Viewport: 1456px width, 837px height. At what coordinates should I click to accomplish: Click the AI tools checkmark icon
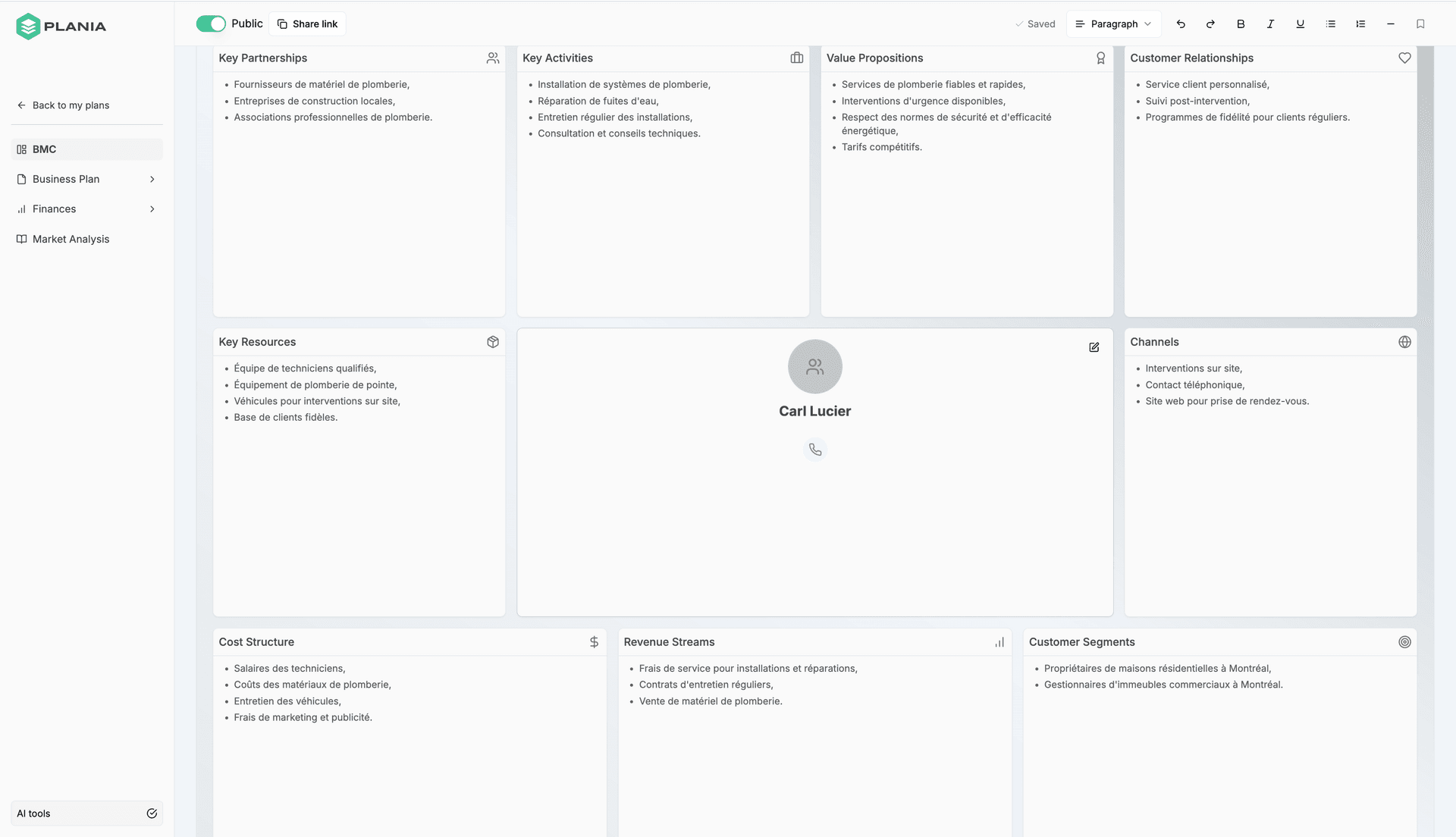pyautogui.click(x=152, y=813)
